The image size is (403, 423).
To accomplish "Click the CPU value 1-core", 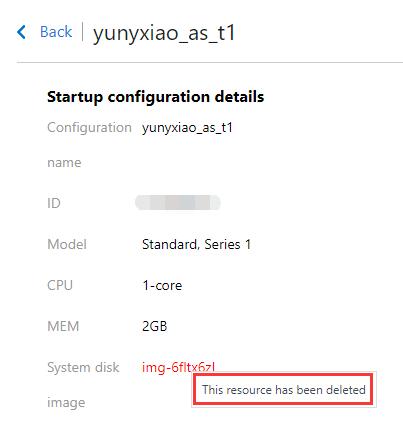I will tap(162, 285).
